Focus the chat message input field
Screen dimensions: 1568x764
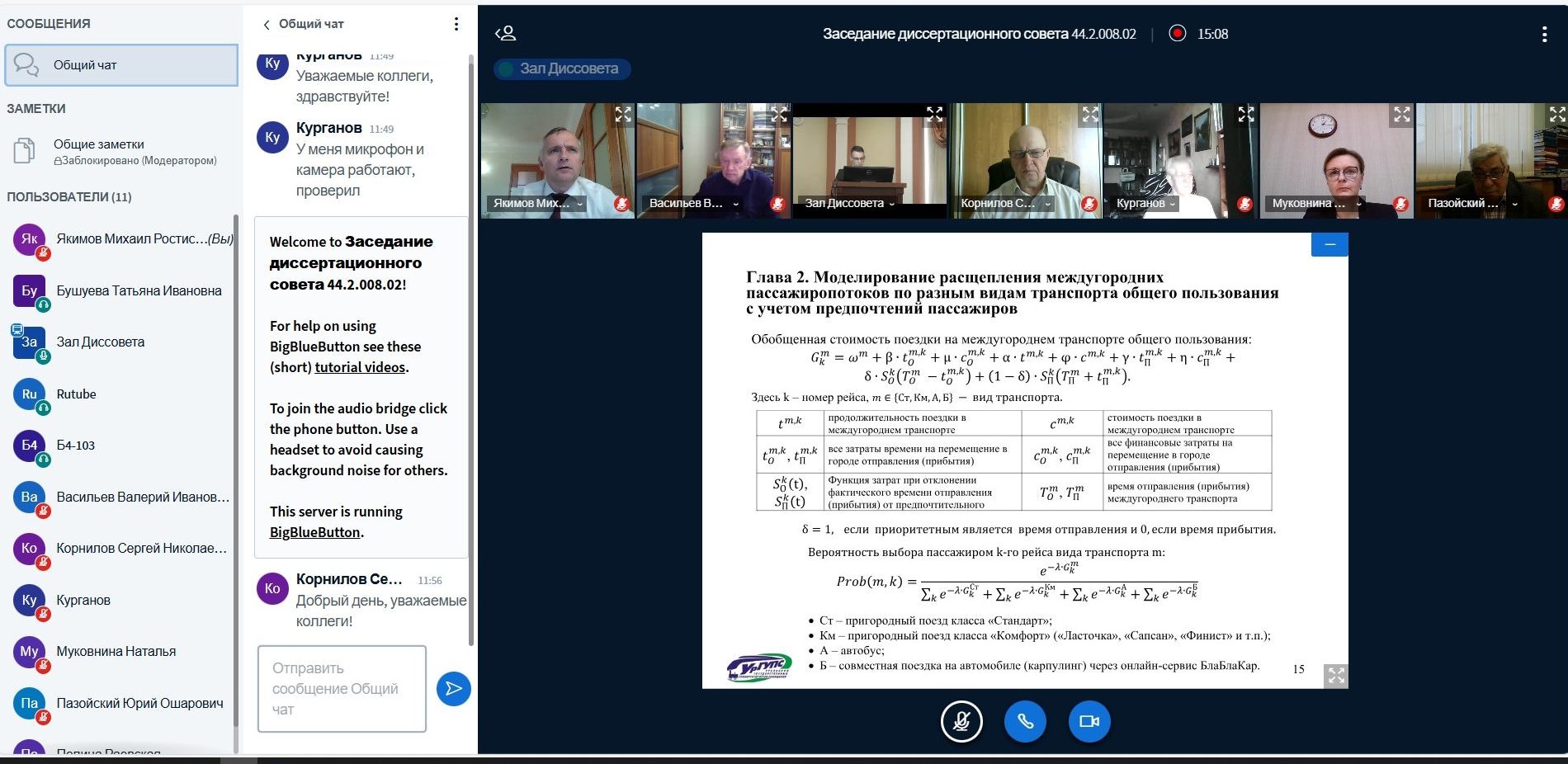point(342,689)
